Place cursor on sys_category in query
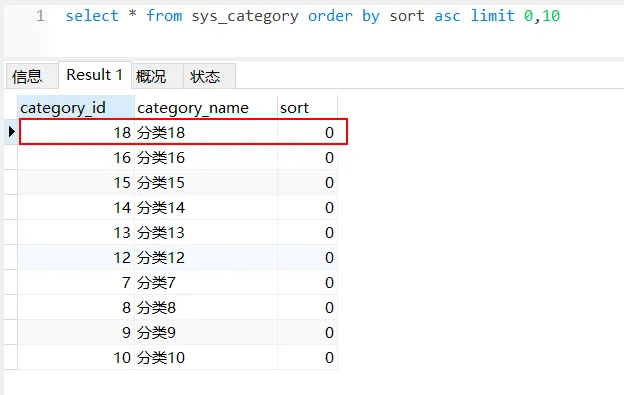Viewport: 624px width, 395px height. click(x=245, y=17)
